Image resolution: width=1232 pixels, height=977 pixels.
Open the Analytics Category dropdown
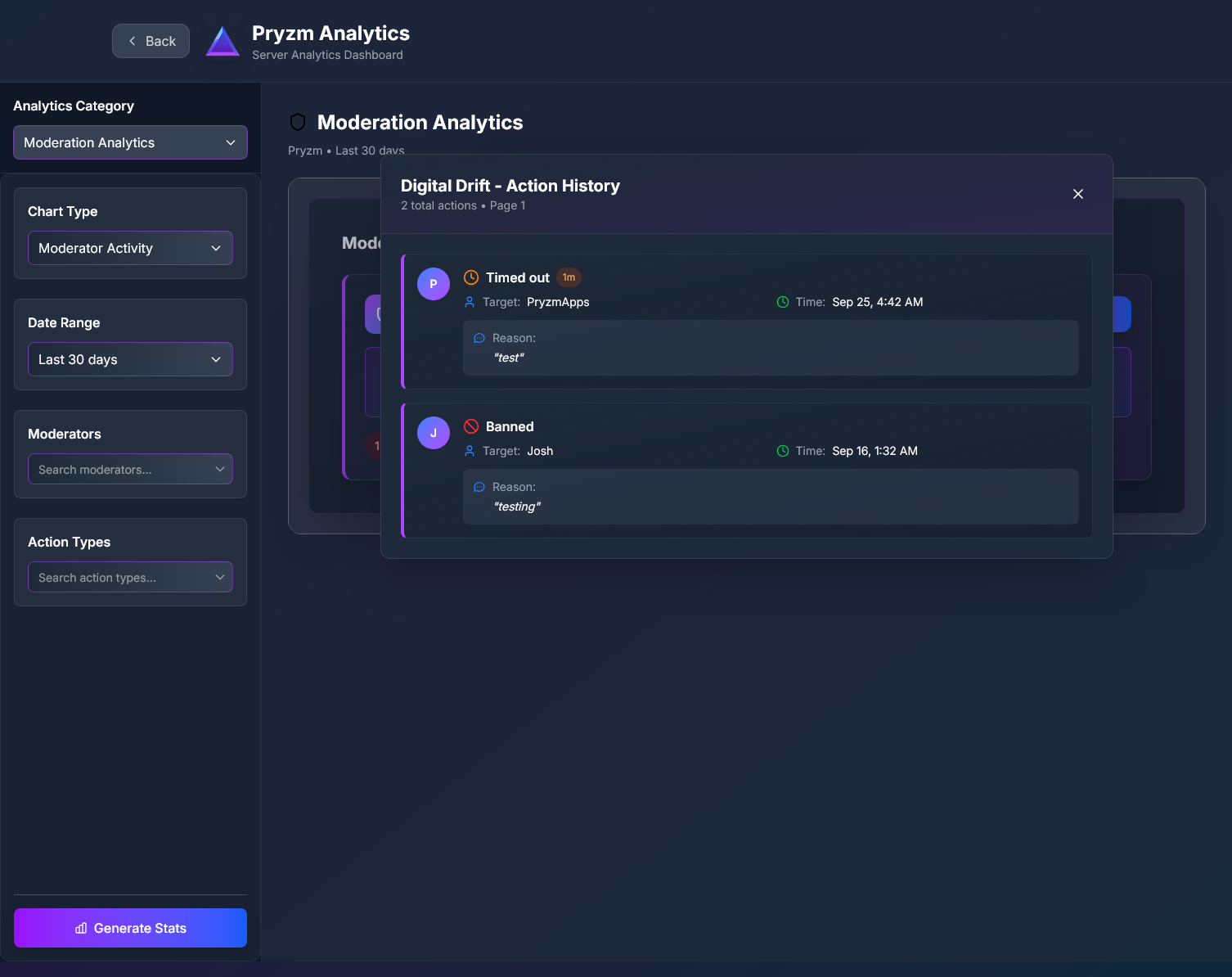click(x=130, y=142)
